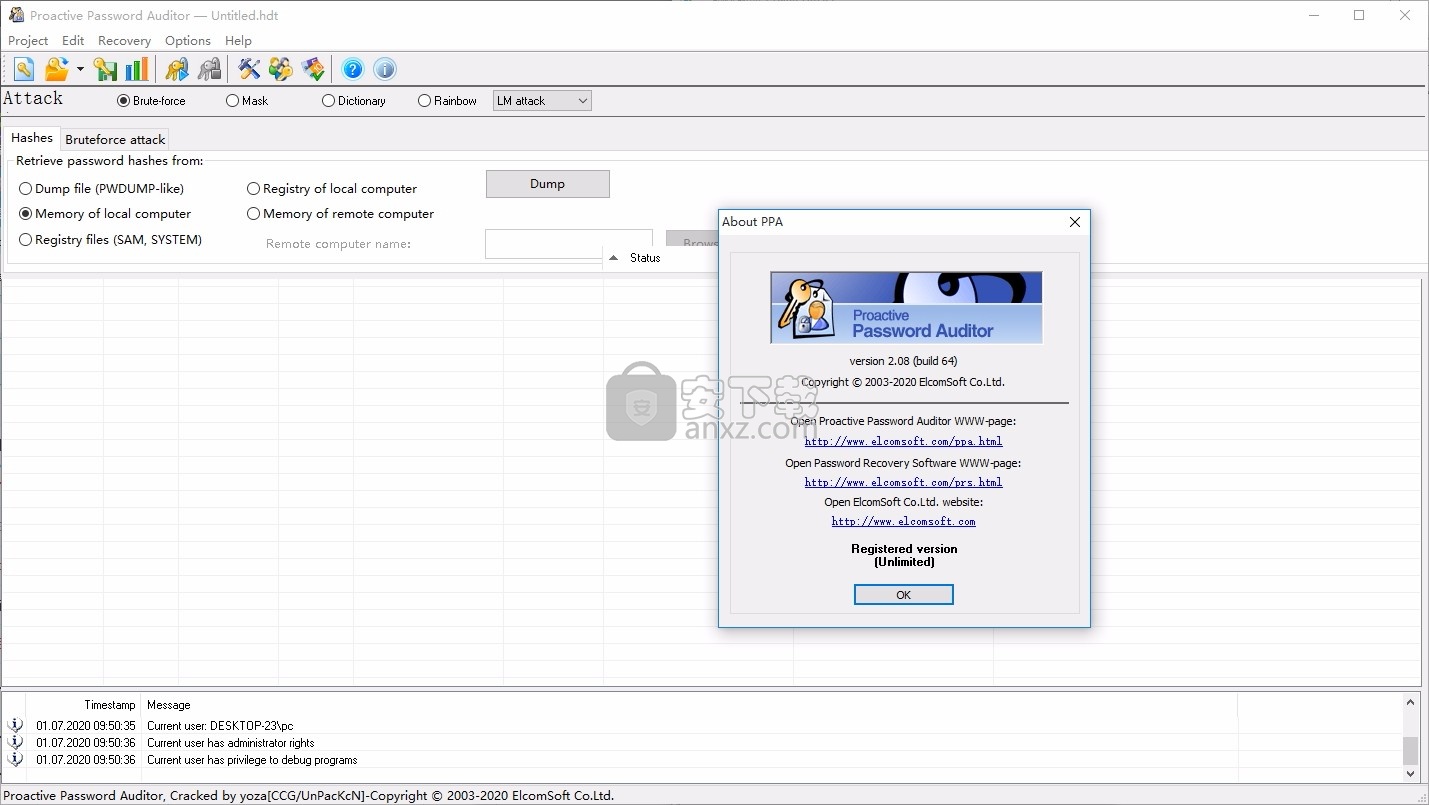Select the Dictionary attack radio button
Image resolution: width=1429 pixels, height=805 pixels.
[354, 101]
